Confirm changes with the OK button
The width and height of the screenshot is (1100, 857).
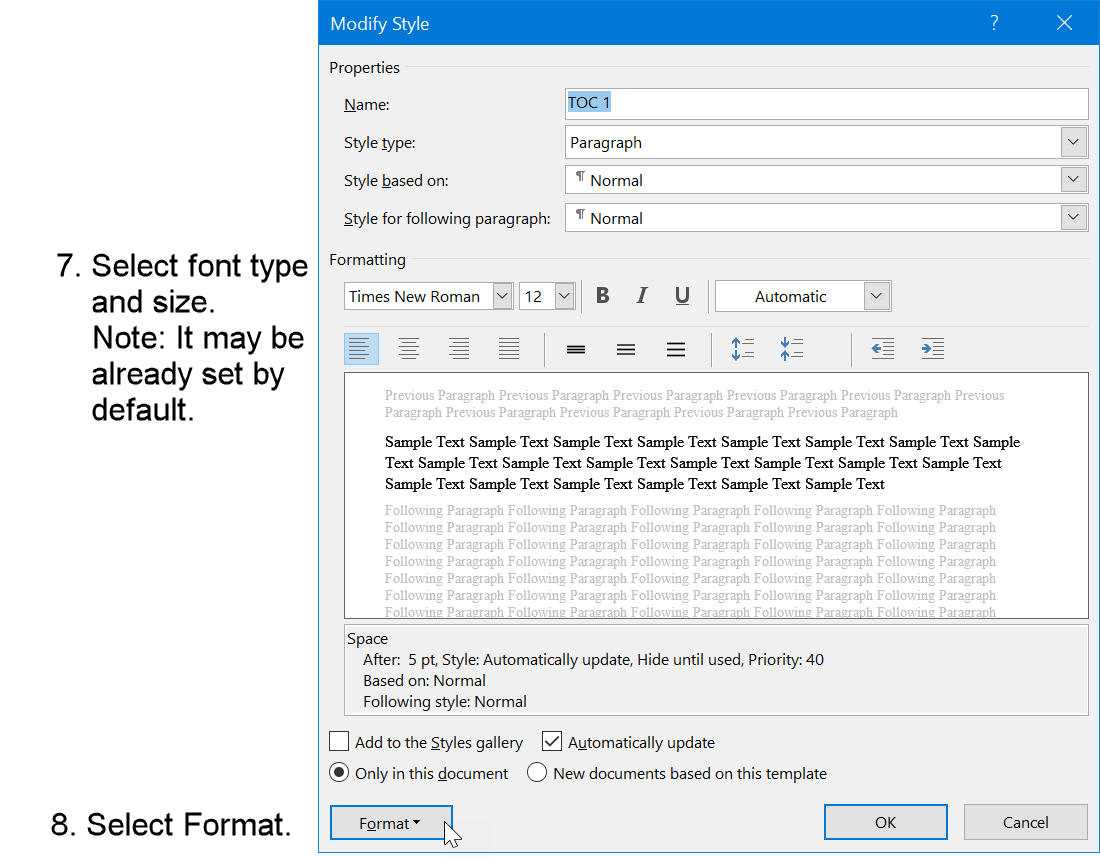tap(885, 822)
